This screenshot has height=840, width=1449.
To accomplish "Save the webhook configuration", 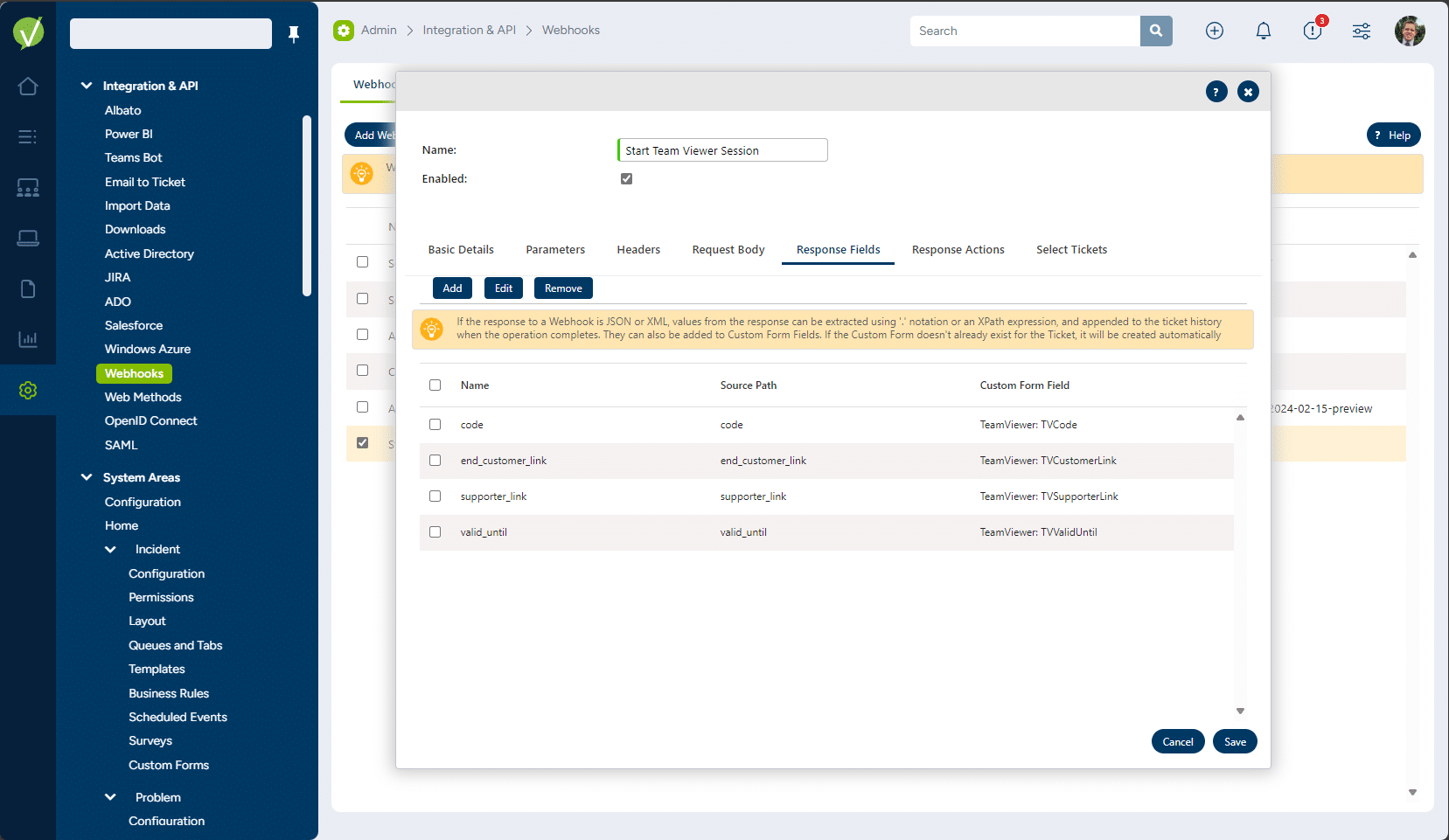I will pos(1234,740).
